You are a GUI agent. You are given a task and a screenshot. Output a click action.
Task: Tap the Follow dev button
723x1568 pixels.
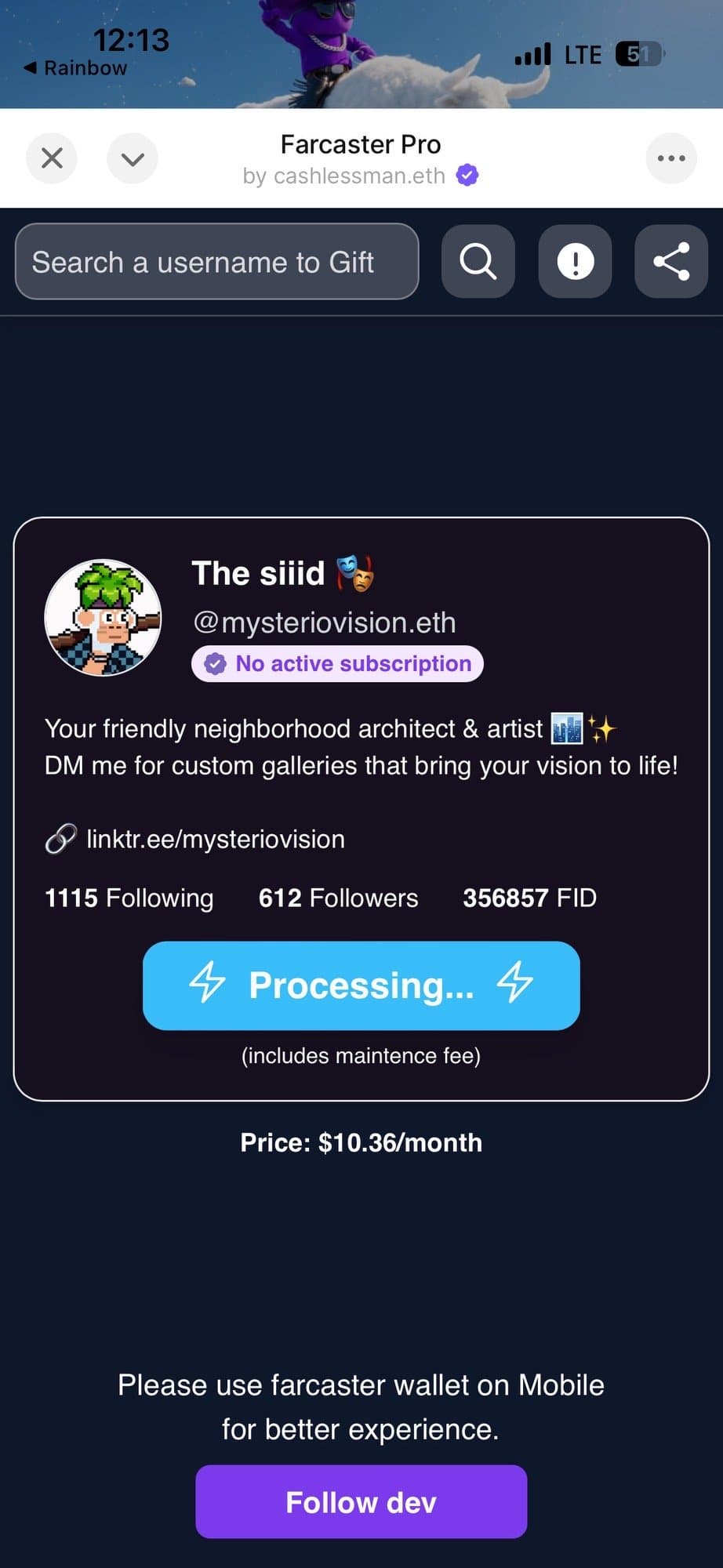click(361, 1502)
